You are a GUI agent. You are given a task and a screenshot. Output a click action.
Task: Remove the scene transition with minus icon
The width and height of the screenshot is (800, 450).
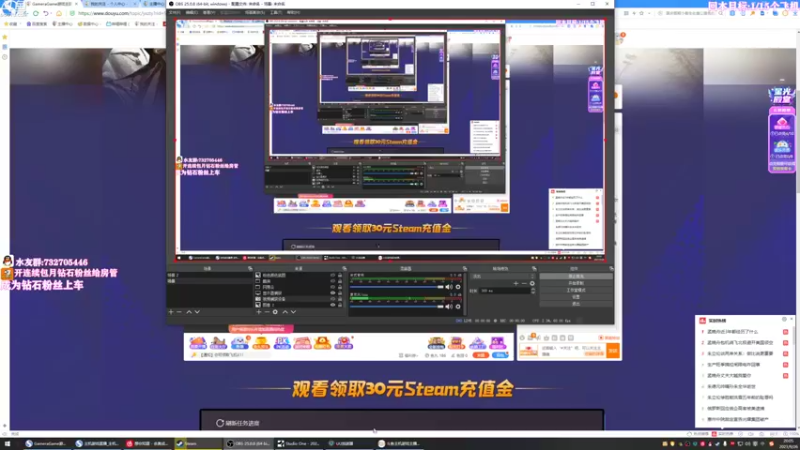pos(524,284)
